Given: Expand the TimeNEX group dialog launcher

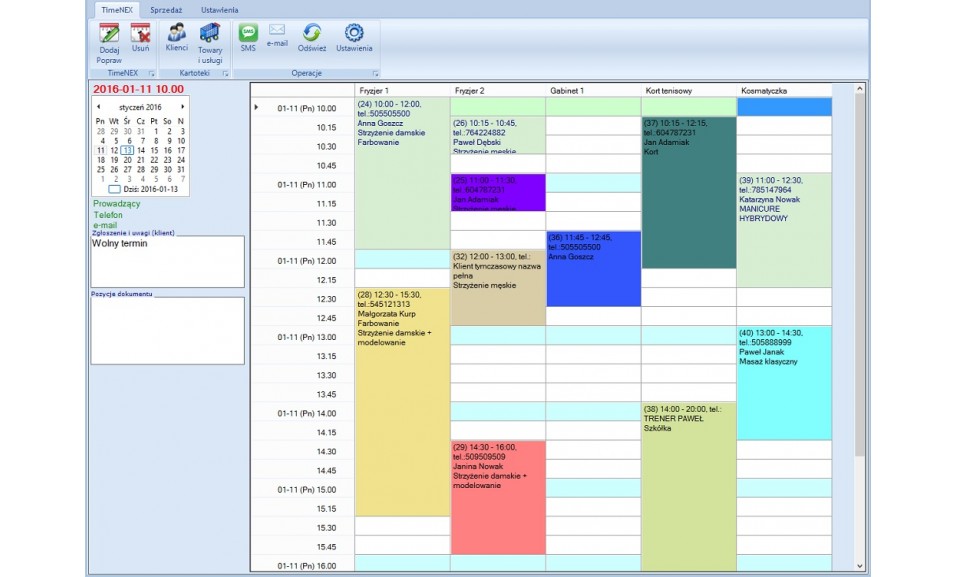Looking at the screenshot, I should point(152,74).
